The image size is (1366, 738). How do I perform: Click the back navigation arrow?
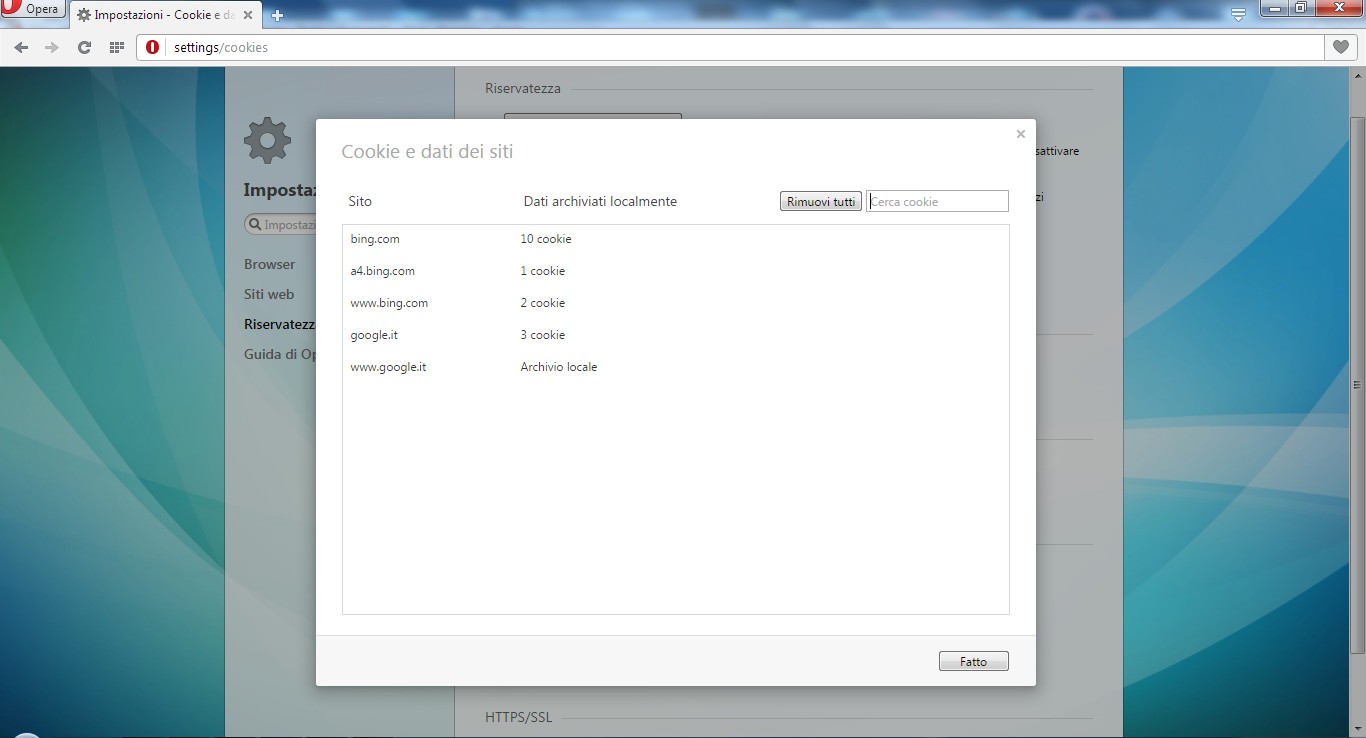point(20,47)
